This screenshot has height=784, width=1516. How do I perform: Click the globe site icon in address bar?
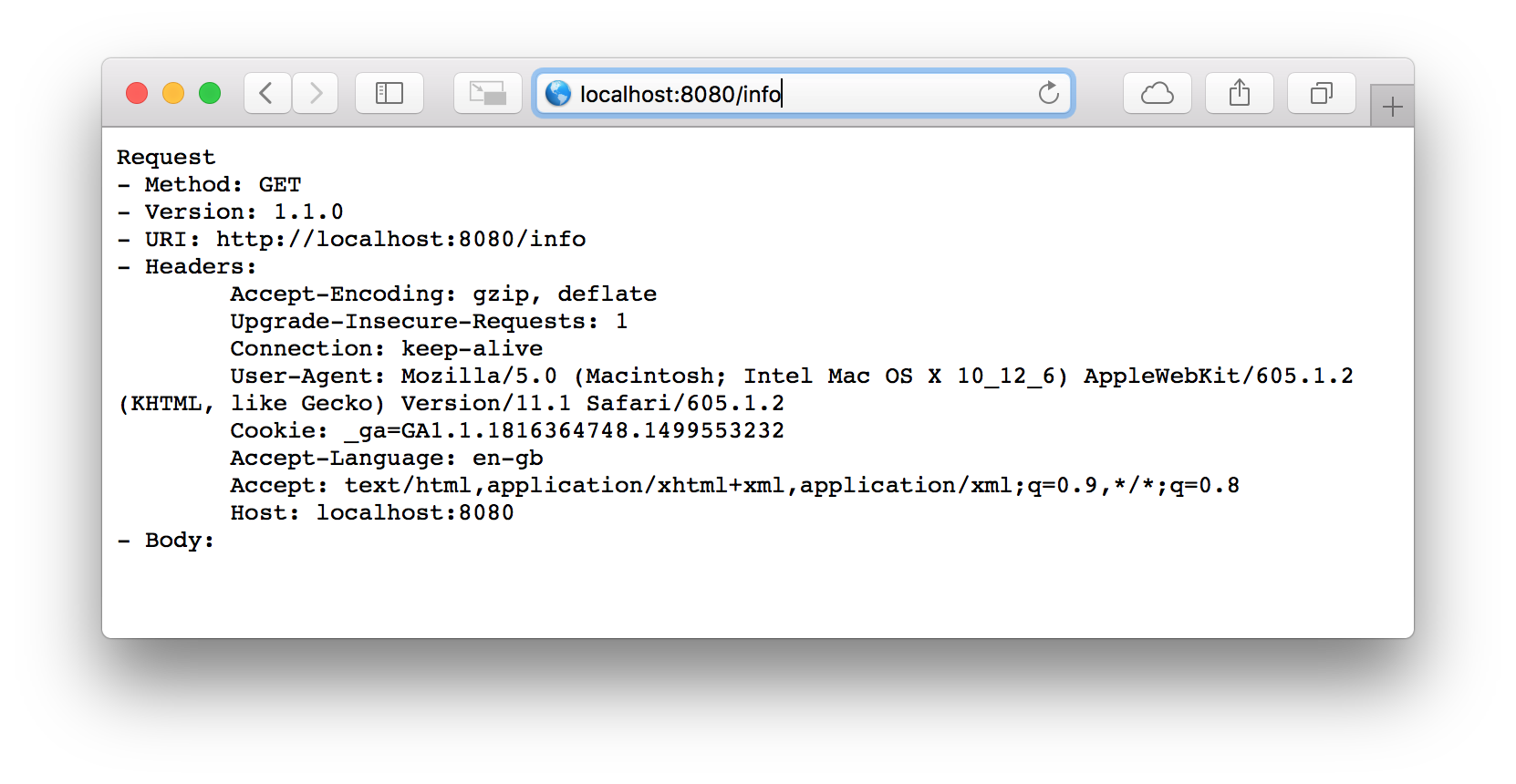pos(558,93)
